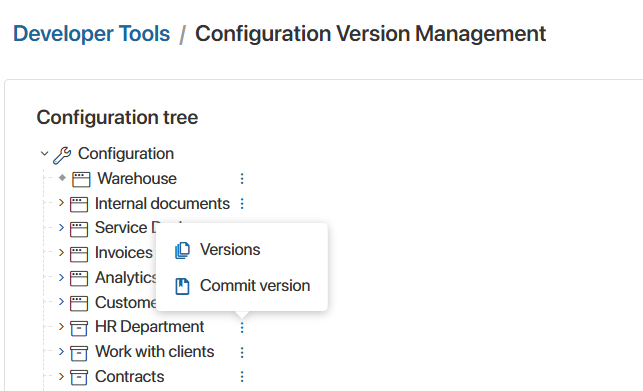Open the Developer Tools breadcrumb link
This screenshot has height=391, width=643.
[x=91, y=34]
